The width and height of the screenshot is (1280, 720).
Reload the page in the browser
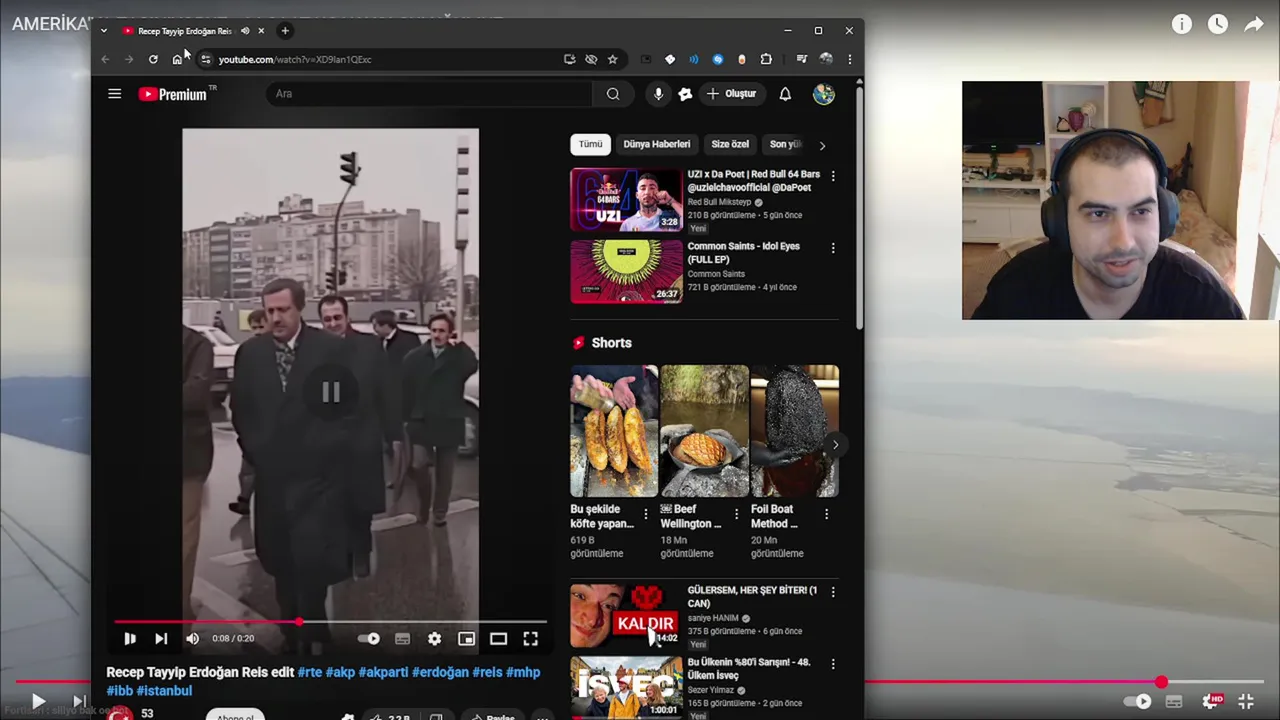[153, 59]
